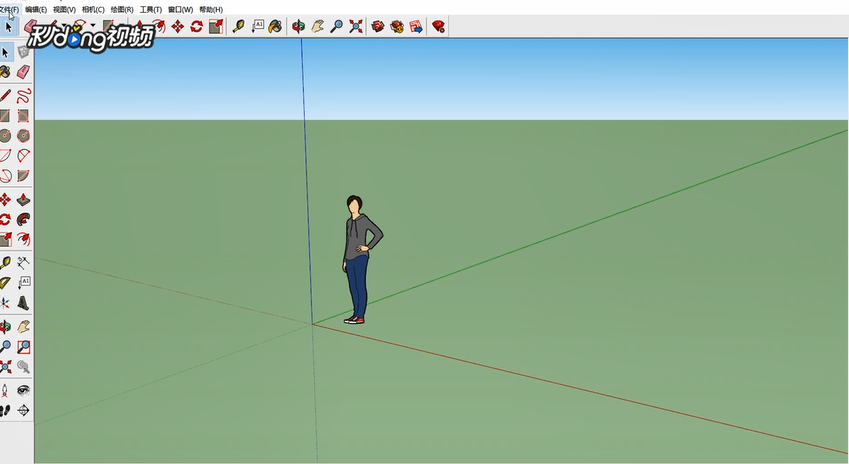Screen dimensions: 849x464
Task: Activate the Axes tool
Action: click(x=5, y=303)
